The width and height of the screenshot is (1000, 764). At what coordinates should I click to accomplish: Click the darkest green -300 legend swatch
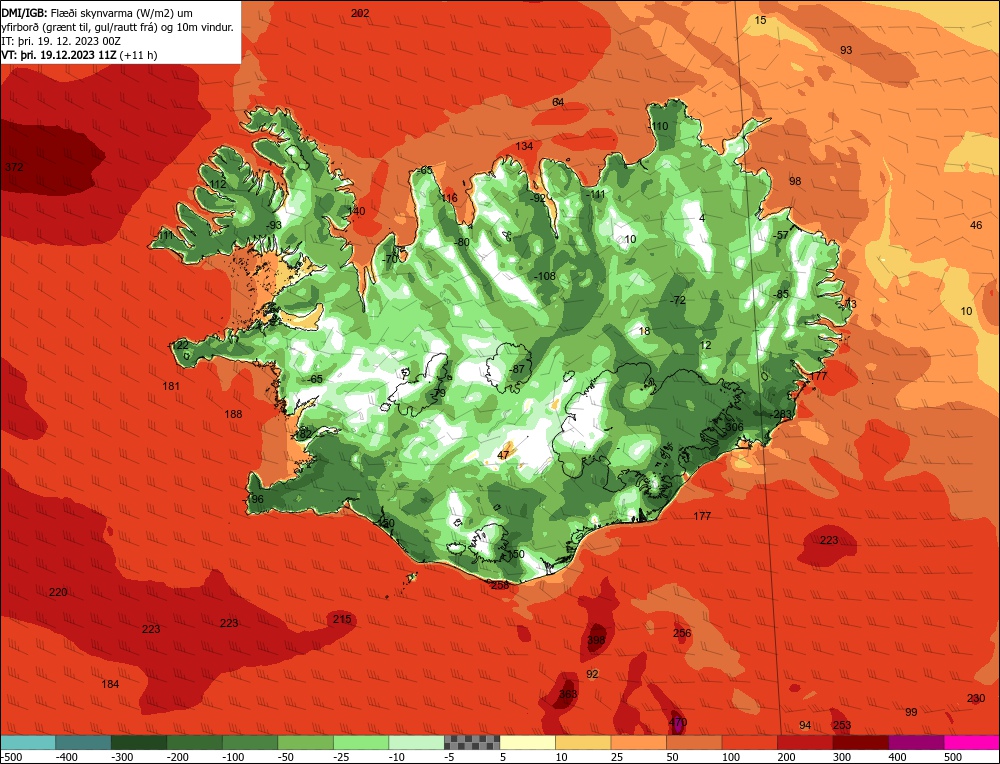pyautogui.click(x=138, y=742)
